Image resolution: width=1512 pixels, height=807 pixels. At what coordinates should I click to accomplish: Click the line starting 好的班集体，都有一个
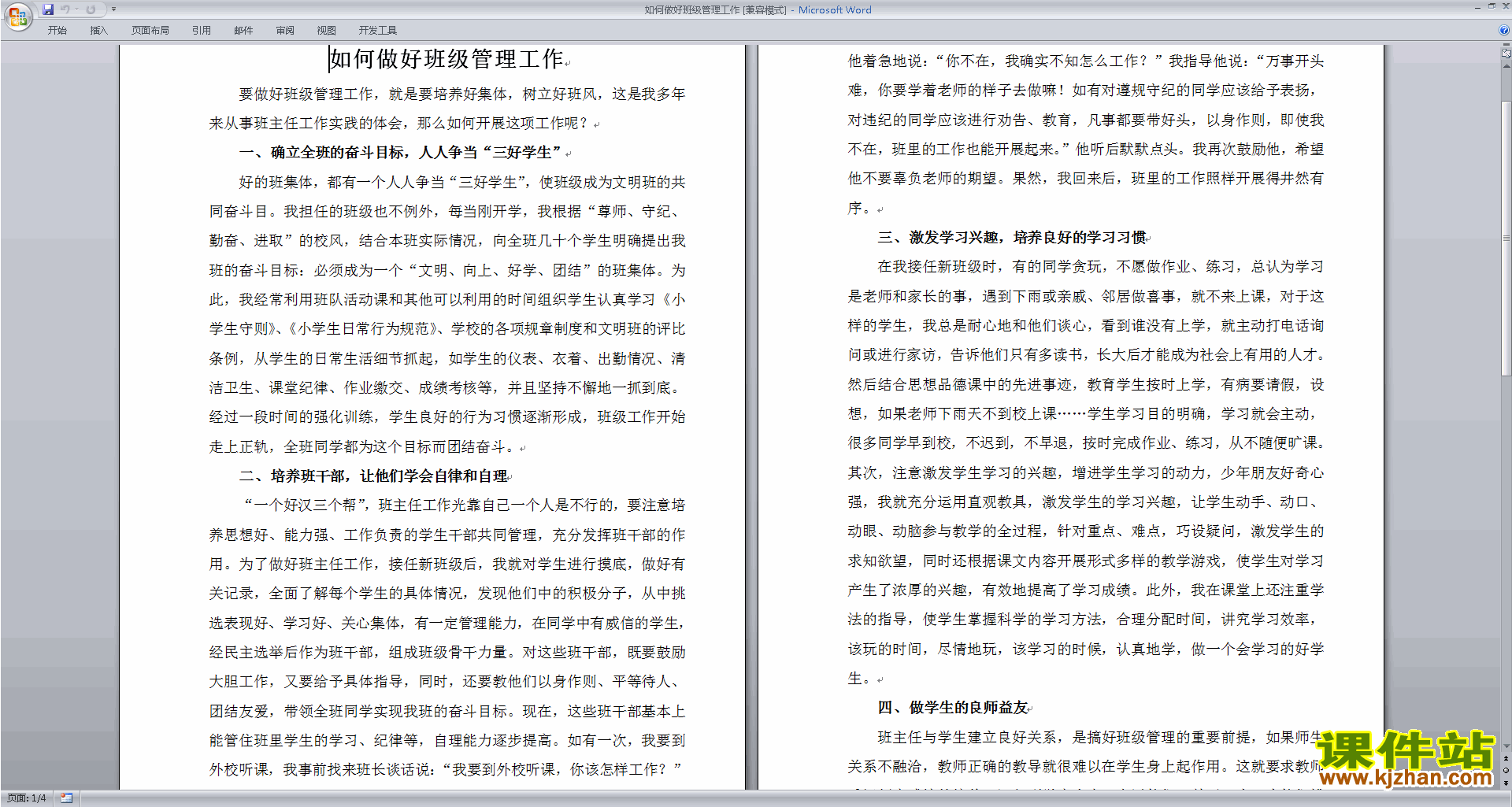point(462,183)
